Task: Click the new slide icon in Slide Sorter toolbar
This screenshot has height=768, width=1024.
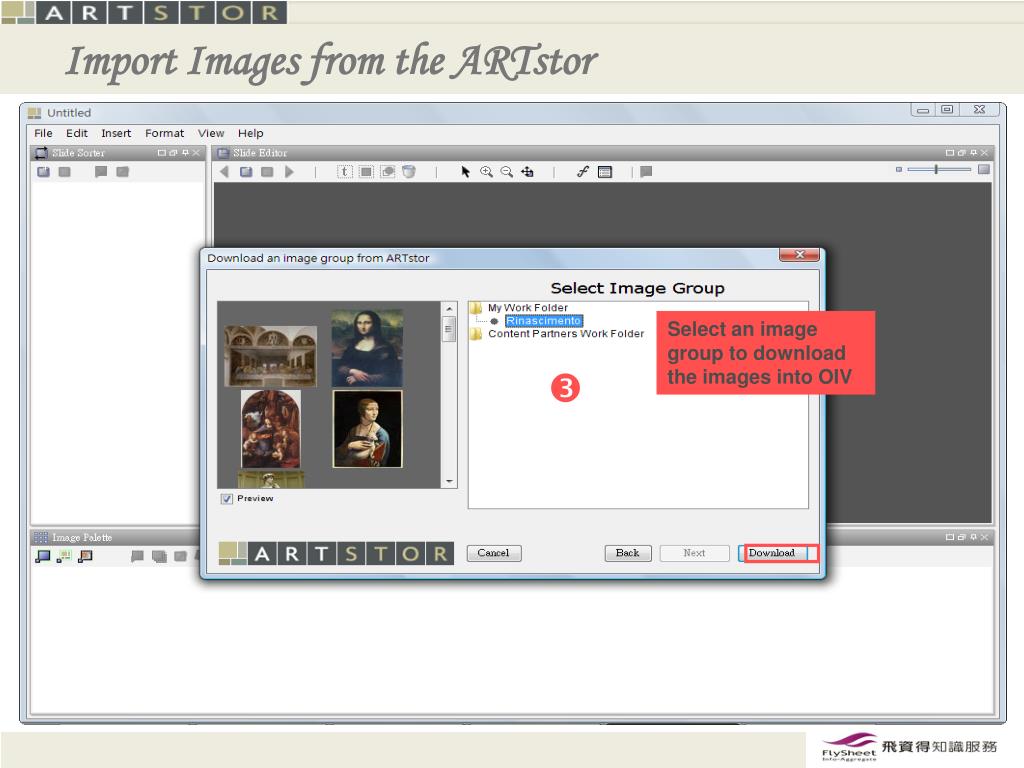Action: click(x=44, y=172)
